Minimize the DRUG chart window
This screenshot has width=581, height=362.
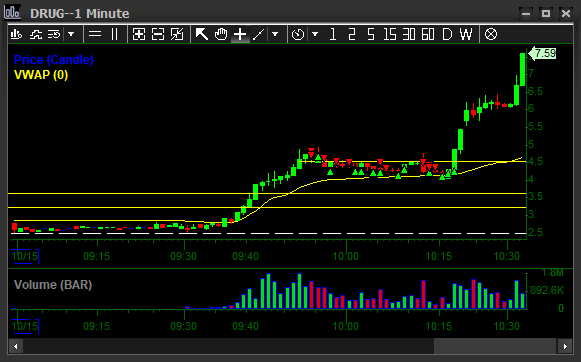coord(526,13)
